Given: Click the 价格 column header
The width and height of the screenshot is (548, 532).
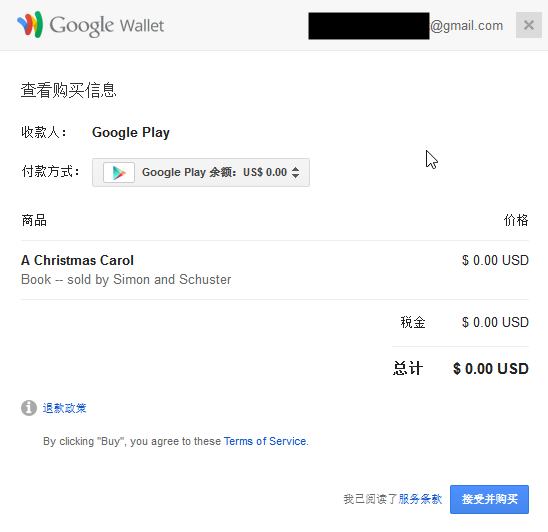Looking at the screenshot, I should [516, 221].
